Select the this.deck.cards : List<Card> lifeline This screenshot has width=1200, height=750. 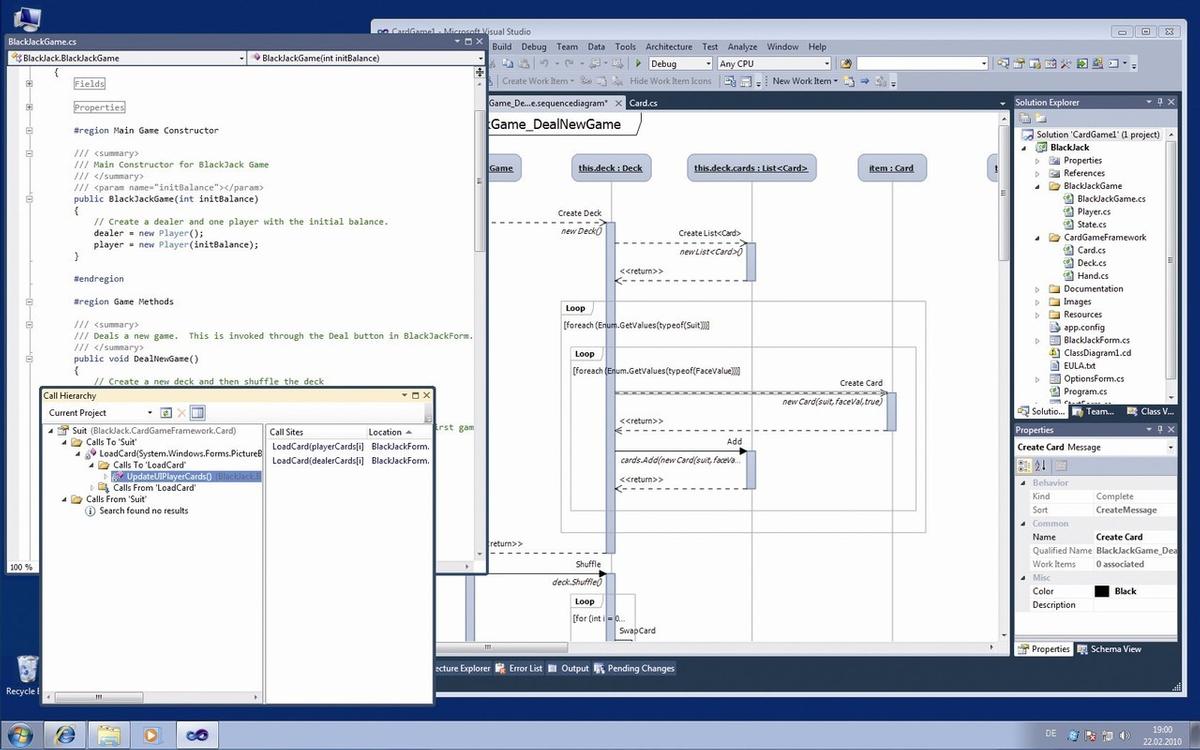point(751,168)
